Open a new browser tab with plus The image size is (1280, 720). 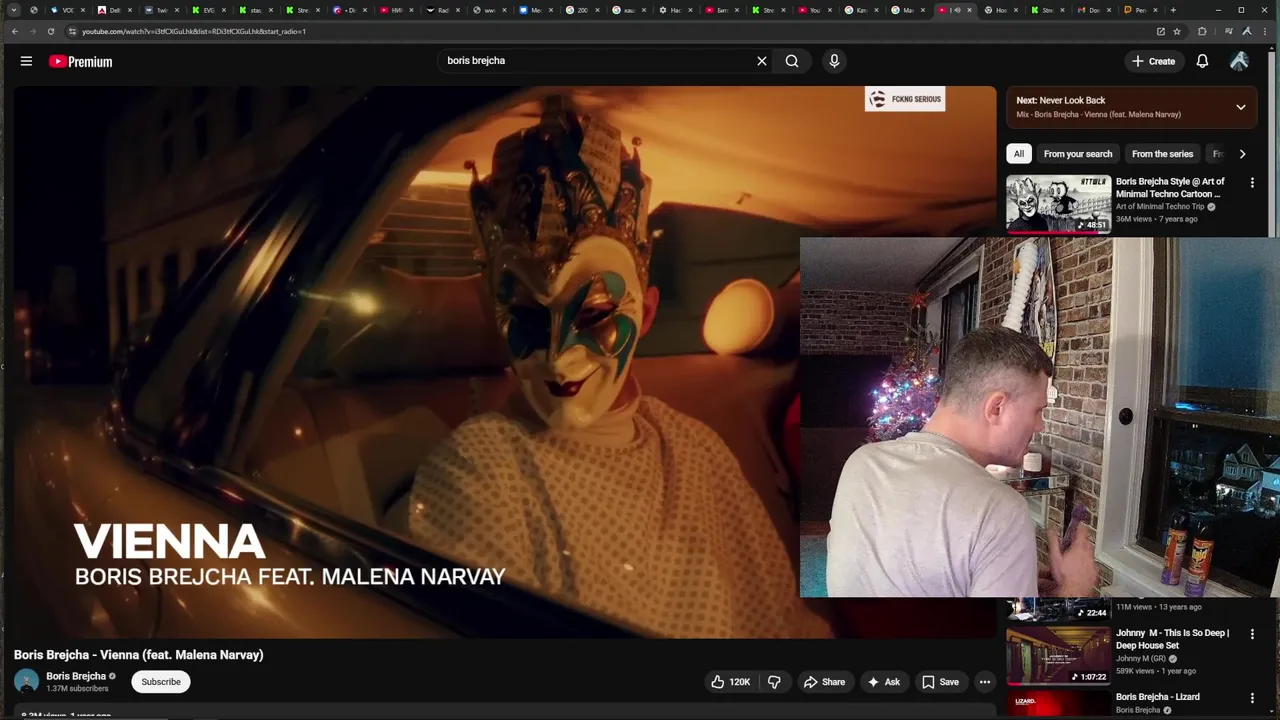1173,10
